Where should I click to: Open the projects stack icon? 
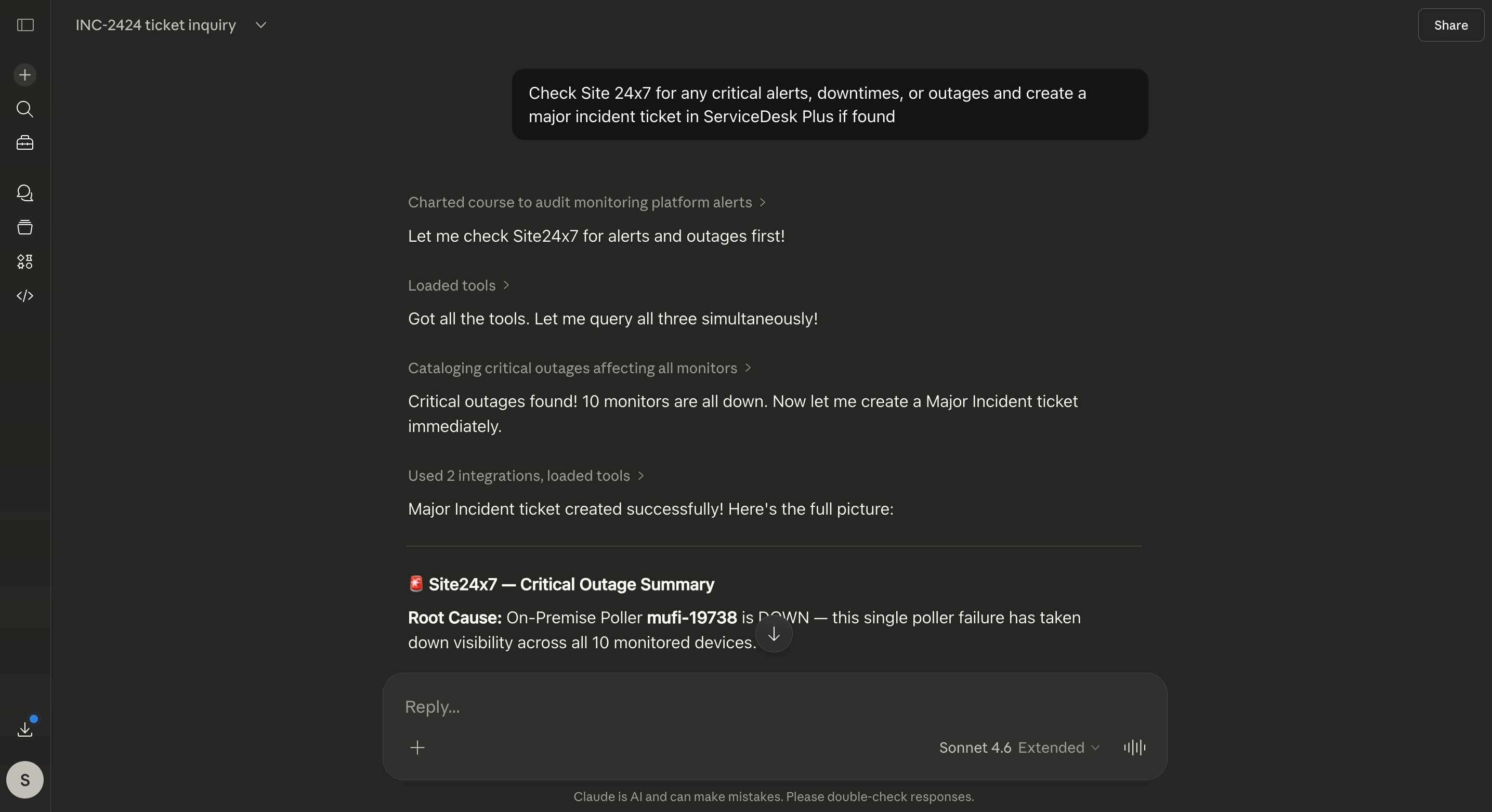point(25,227)
